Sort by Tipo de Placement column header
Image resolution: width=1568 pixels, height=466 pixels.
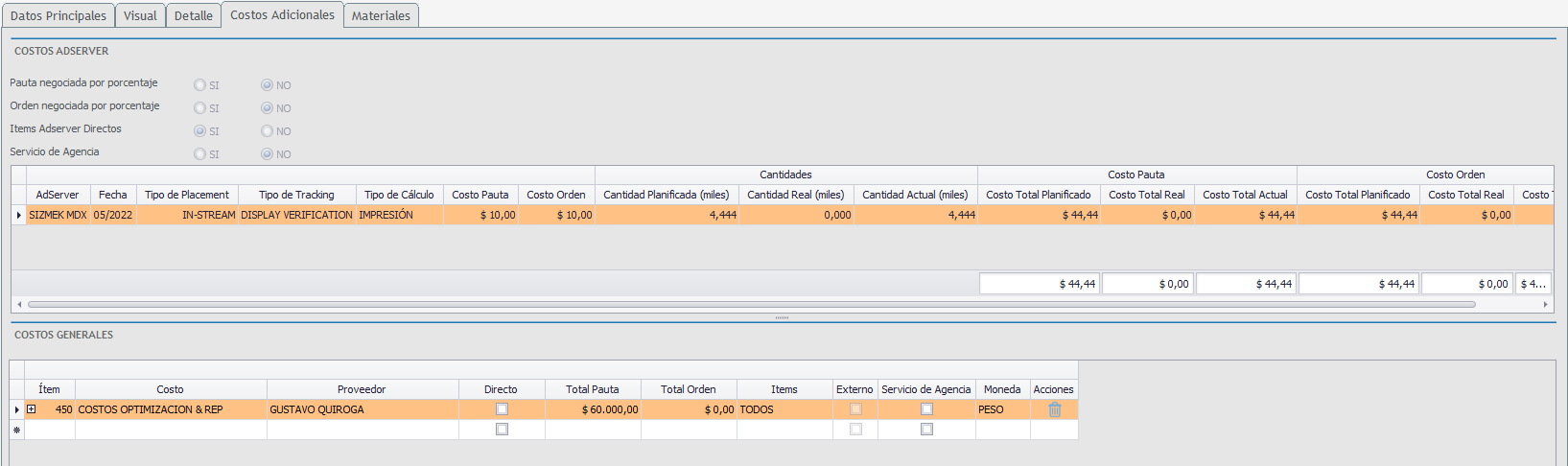tap(187, 195)
